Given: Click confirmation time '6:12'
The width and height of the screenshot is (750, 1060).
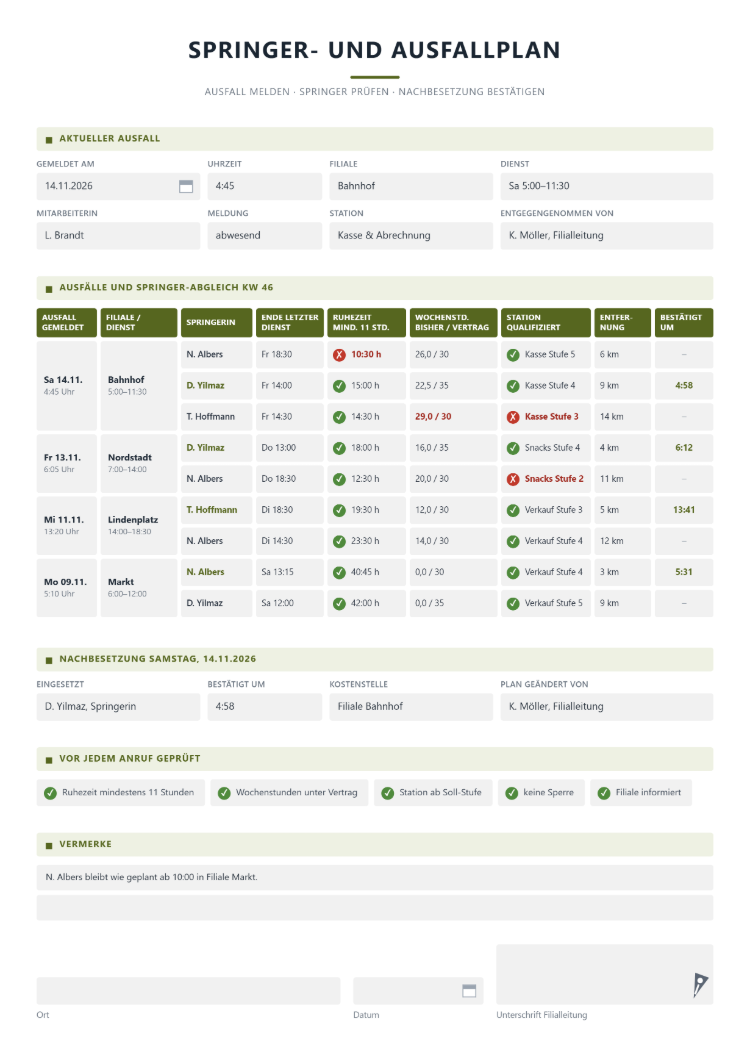Looking at the screenshot, I should pos(684,448).
